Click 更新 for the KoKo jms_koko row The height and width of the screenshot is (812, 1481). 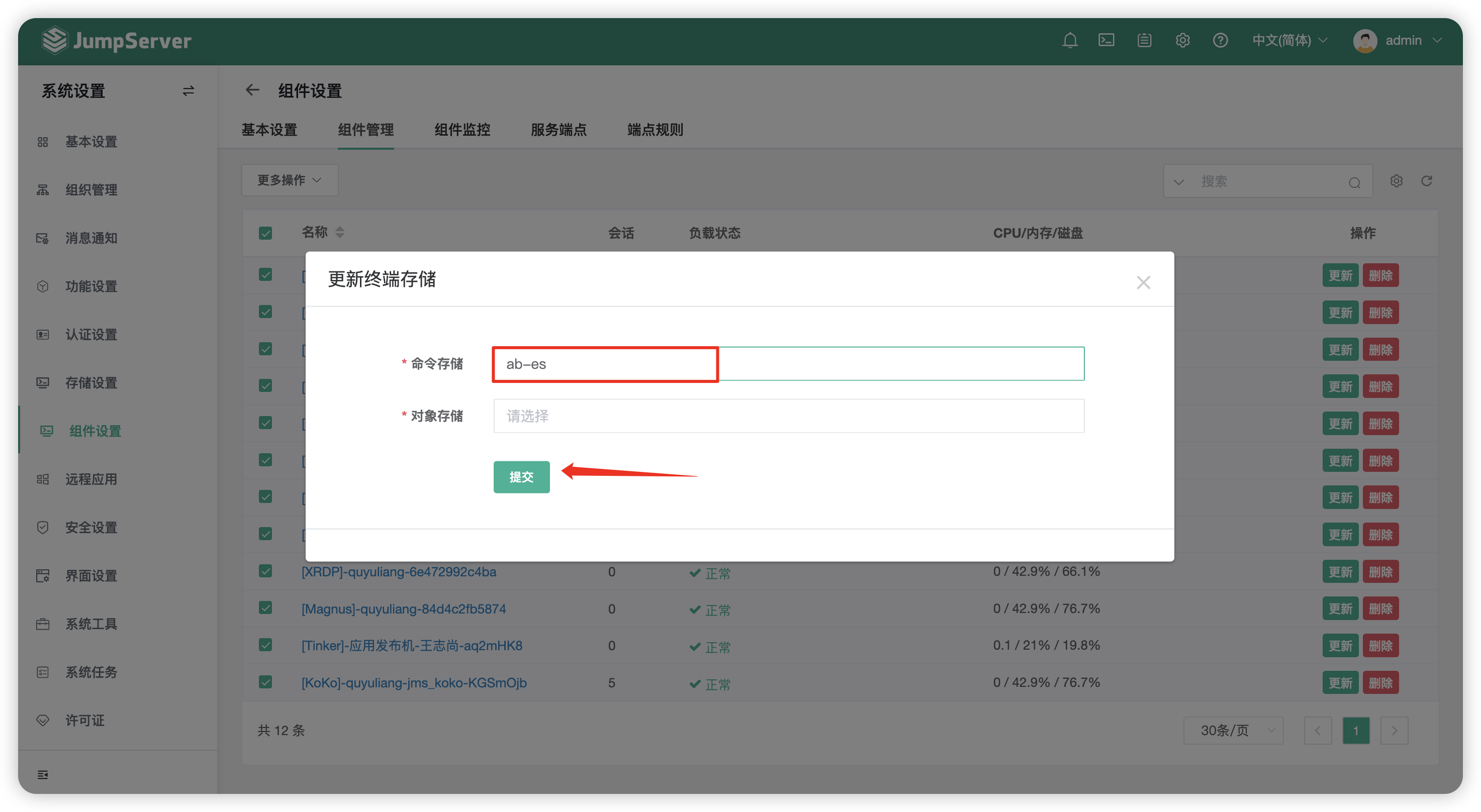pos(1340,683)
